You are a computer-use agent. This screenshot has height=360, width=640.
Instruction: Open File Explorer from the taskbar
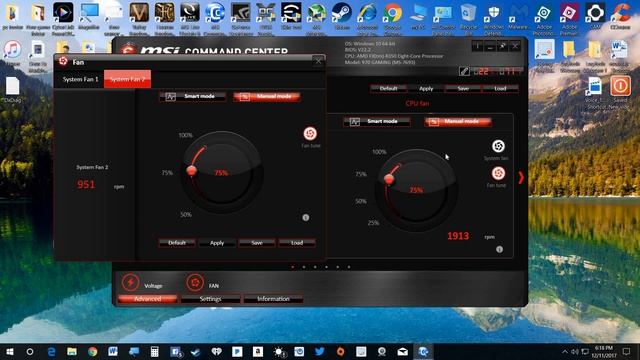[72, 351]
